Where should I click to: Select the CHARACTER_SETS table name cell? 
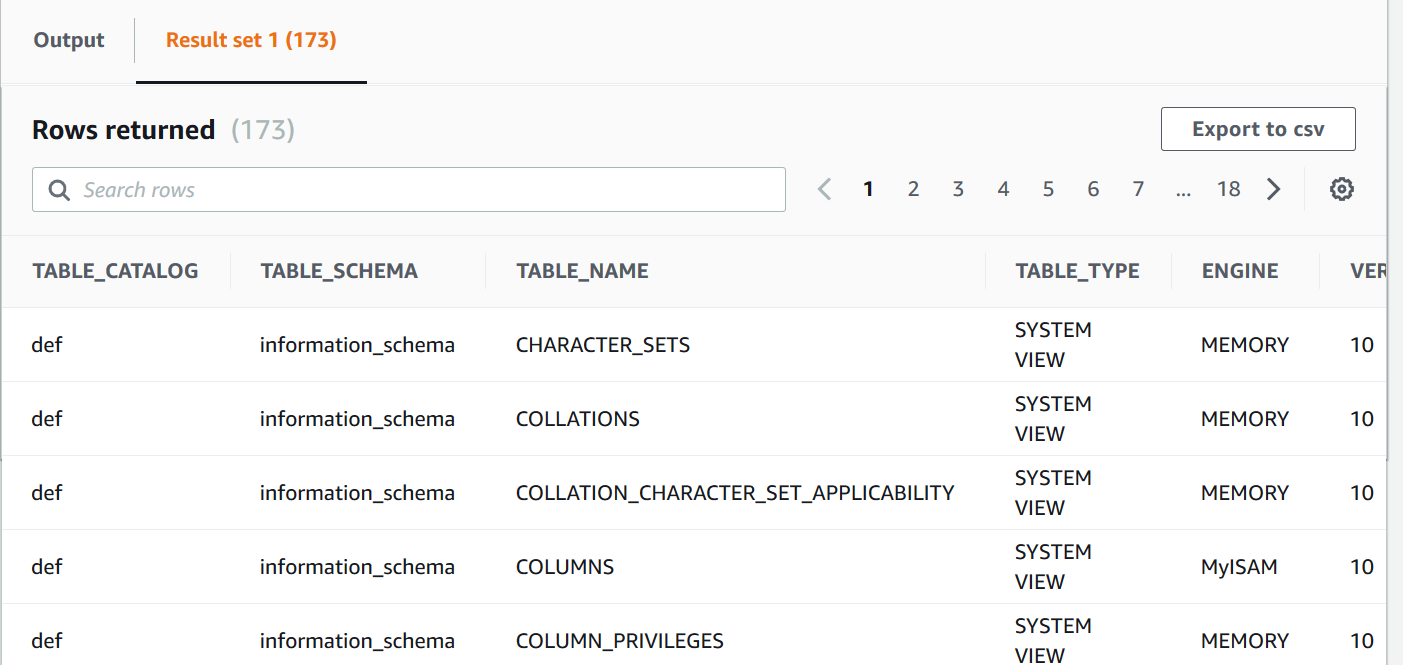tap(603, 345)
